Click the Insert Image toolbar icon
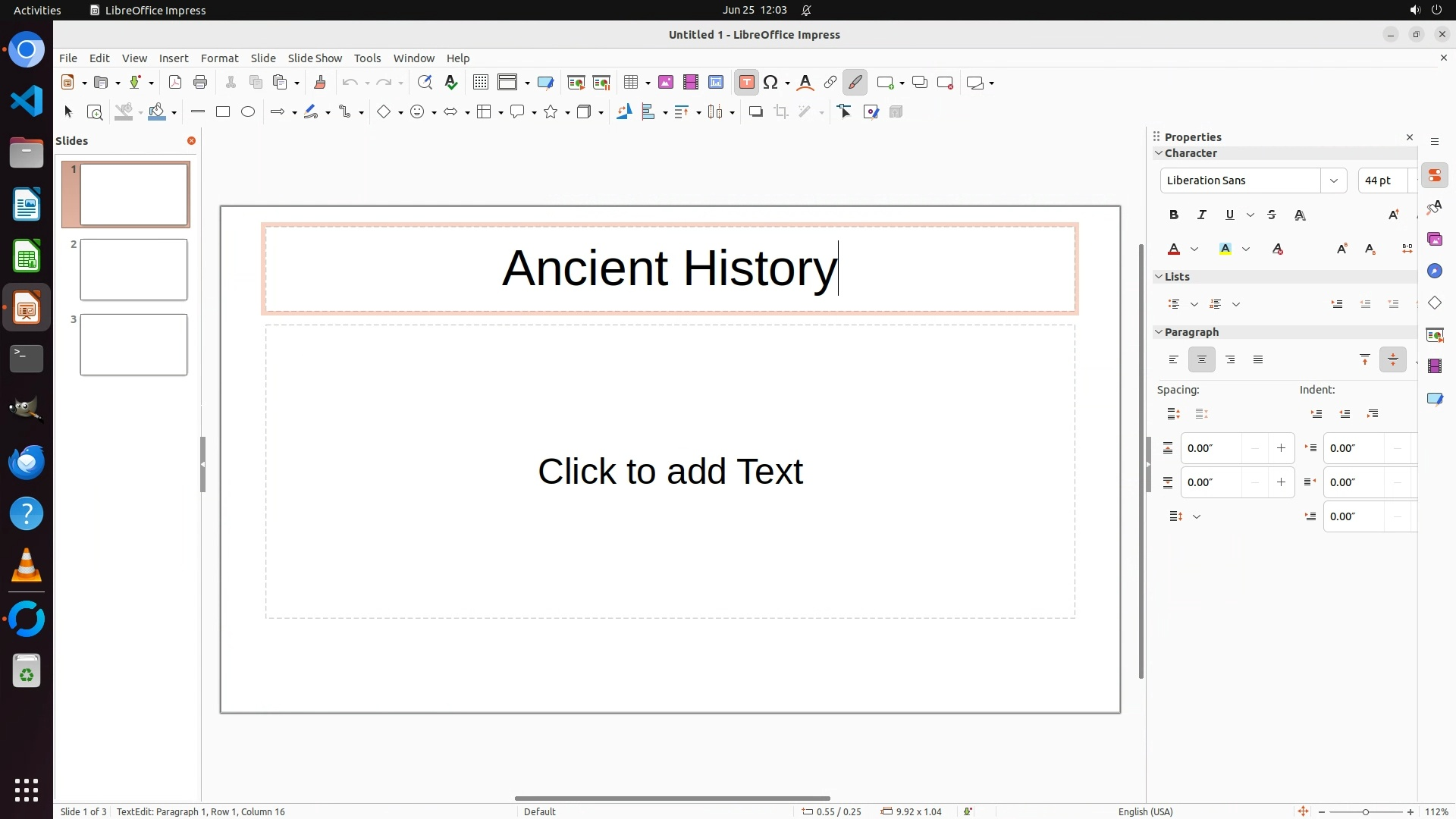The width and height of the screenshot is (1456, 819). coord(666,83)
